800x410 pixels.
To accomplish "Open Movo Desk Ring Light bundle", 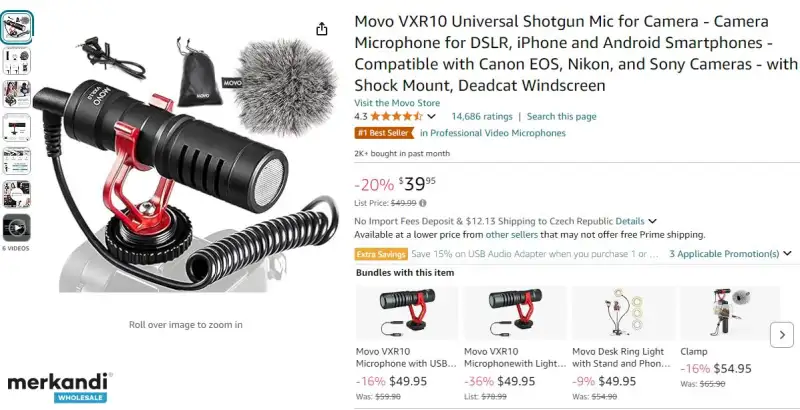I will point(621,357).
